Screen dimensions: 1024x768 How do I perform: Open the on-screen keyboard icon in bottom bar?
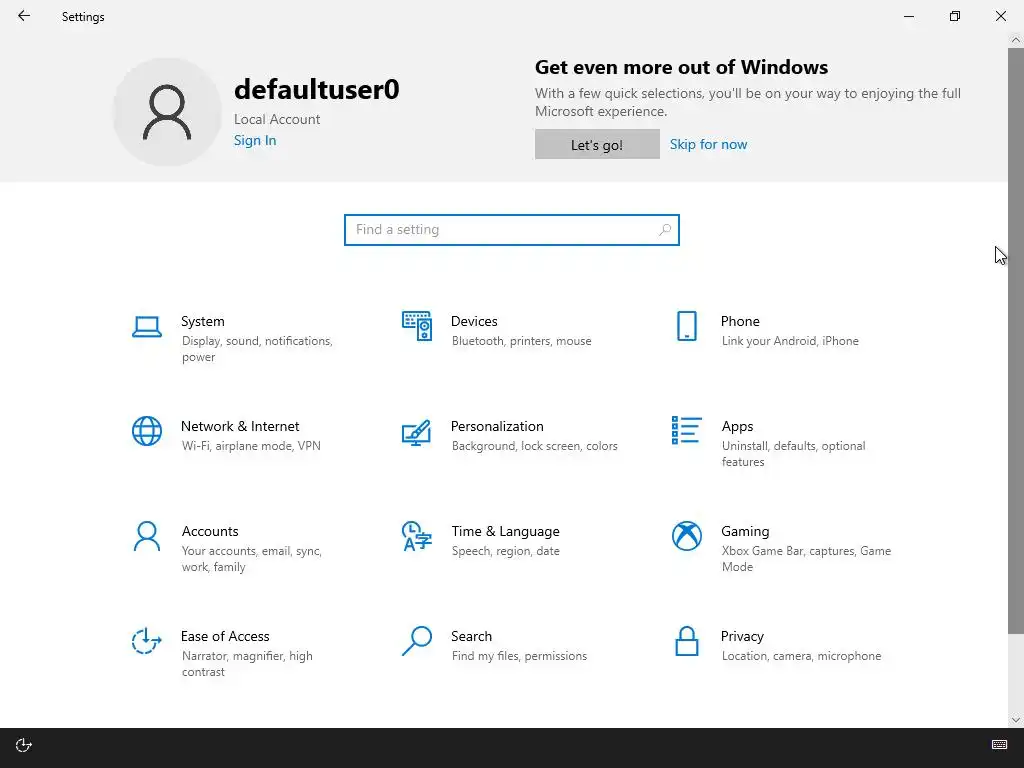pyautogui.click(x=999, y=745)
